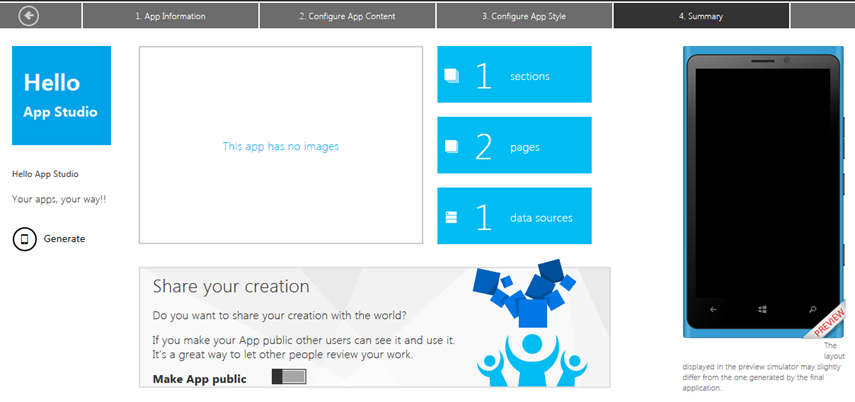Click the data sources list icon

pyautogui.click(x=451, y=217)
